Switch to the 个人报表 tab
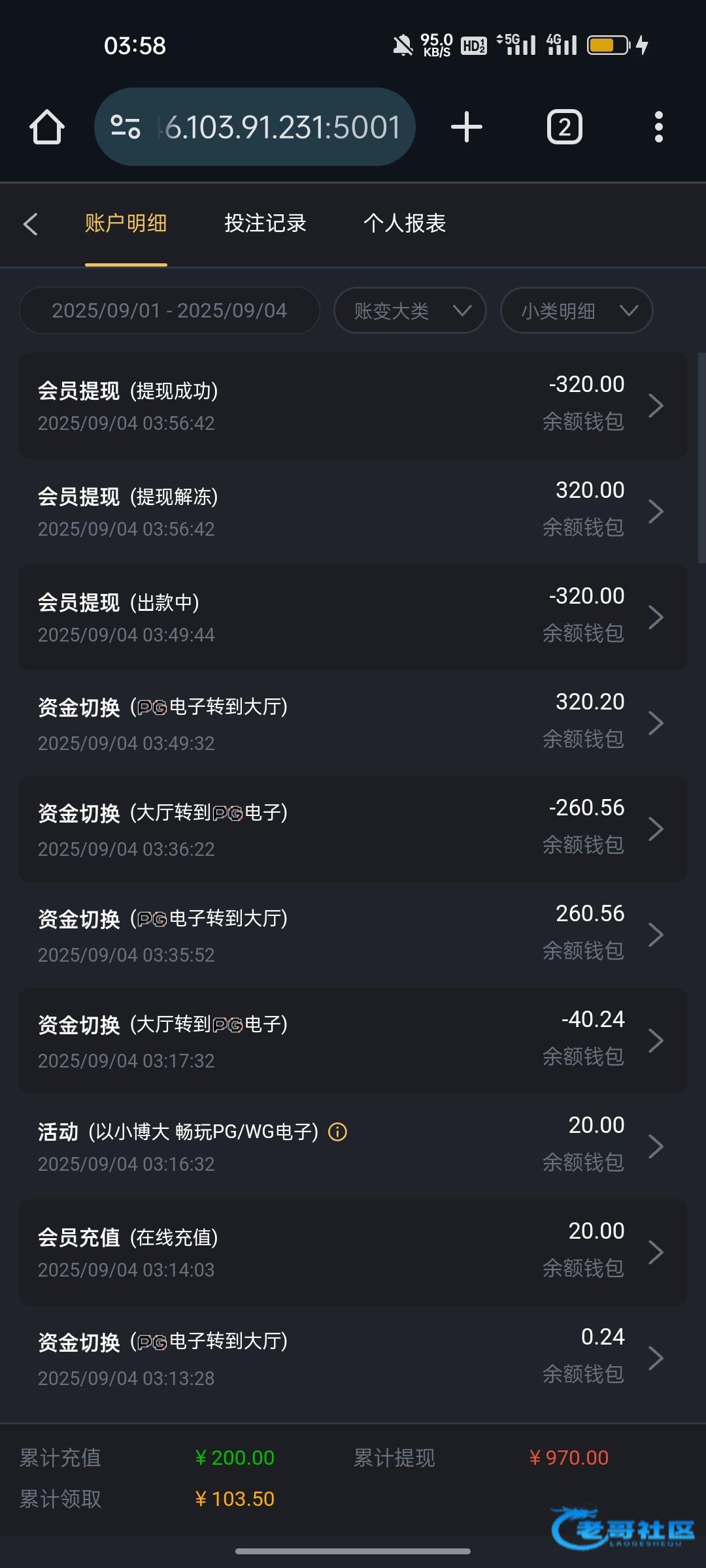The image size is (706, 1568). tap(405, 223)
